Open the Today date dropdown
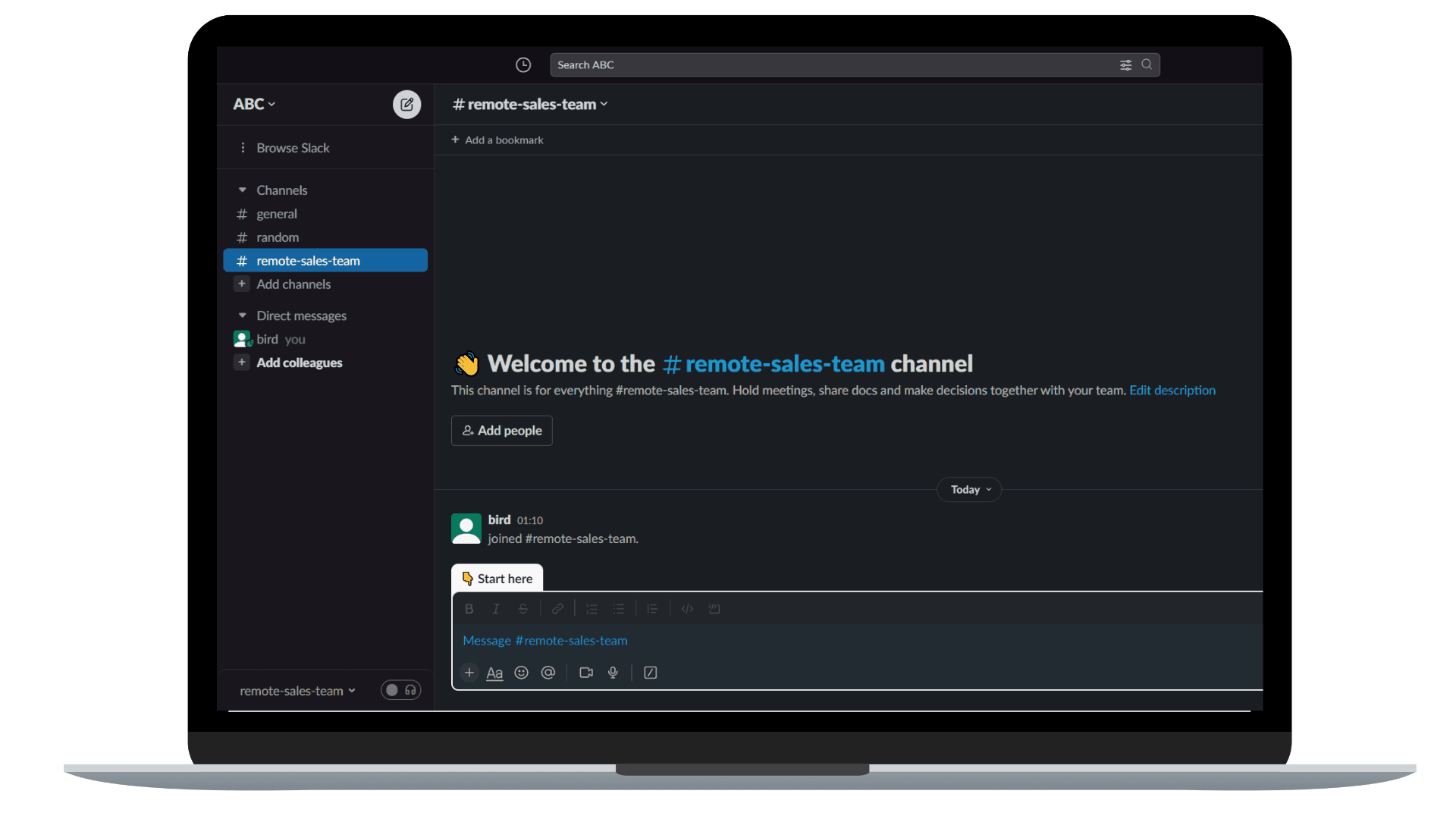The height and width of the screenshot is (819, 1456). [x=968, y=489]
